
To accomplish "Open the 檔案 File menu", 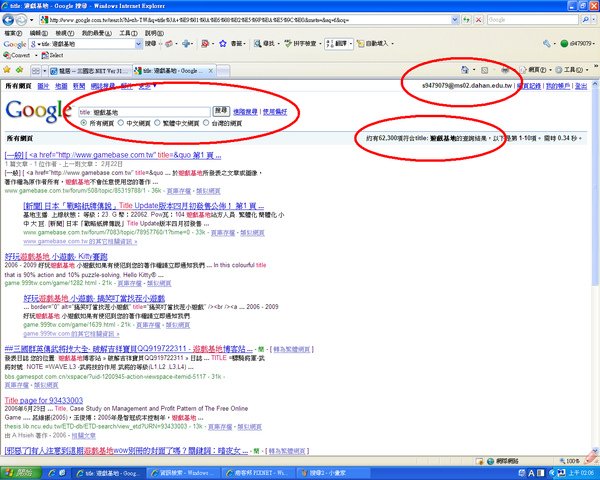I will click(13, 33).
